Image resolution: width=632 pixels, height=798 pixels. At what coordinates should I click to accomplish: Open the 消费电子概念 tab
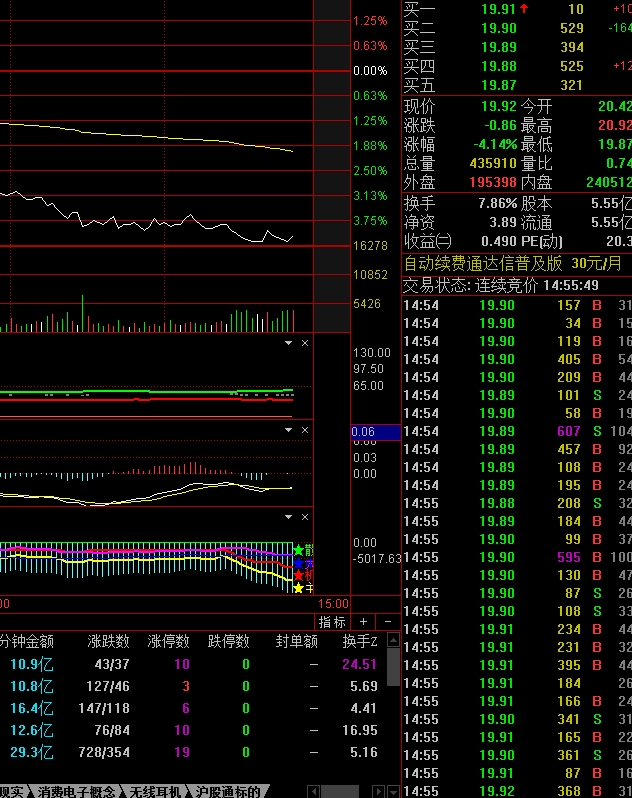pos(76,792)
